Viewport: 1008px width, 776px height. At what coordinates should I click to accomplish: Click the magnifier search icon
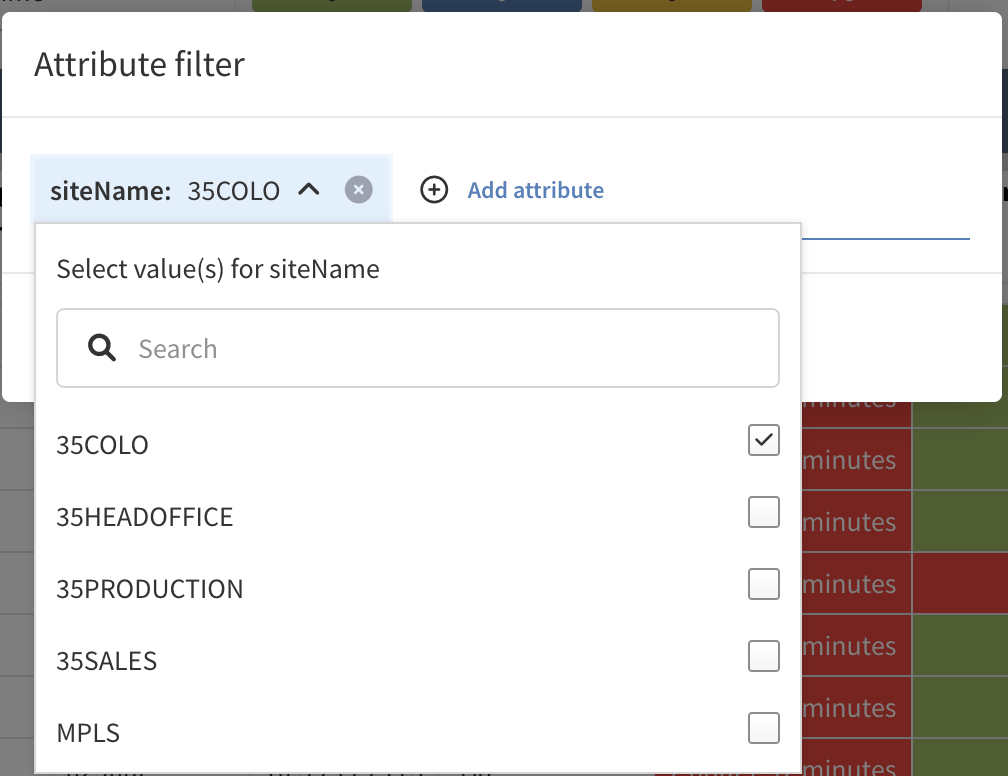tap(102, 348)
